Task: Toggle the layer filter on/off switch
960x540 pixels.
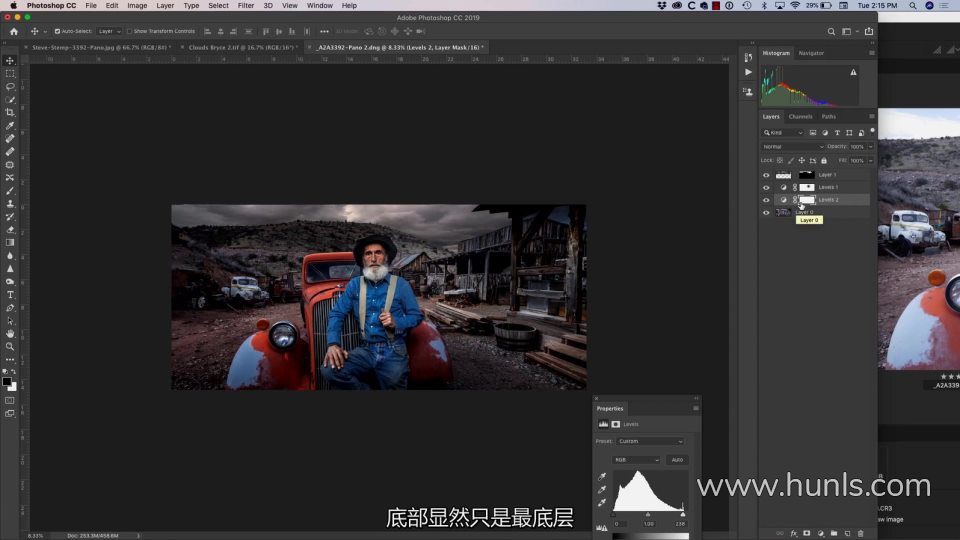Action: pyautogui.click(x=872, y=131)
